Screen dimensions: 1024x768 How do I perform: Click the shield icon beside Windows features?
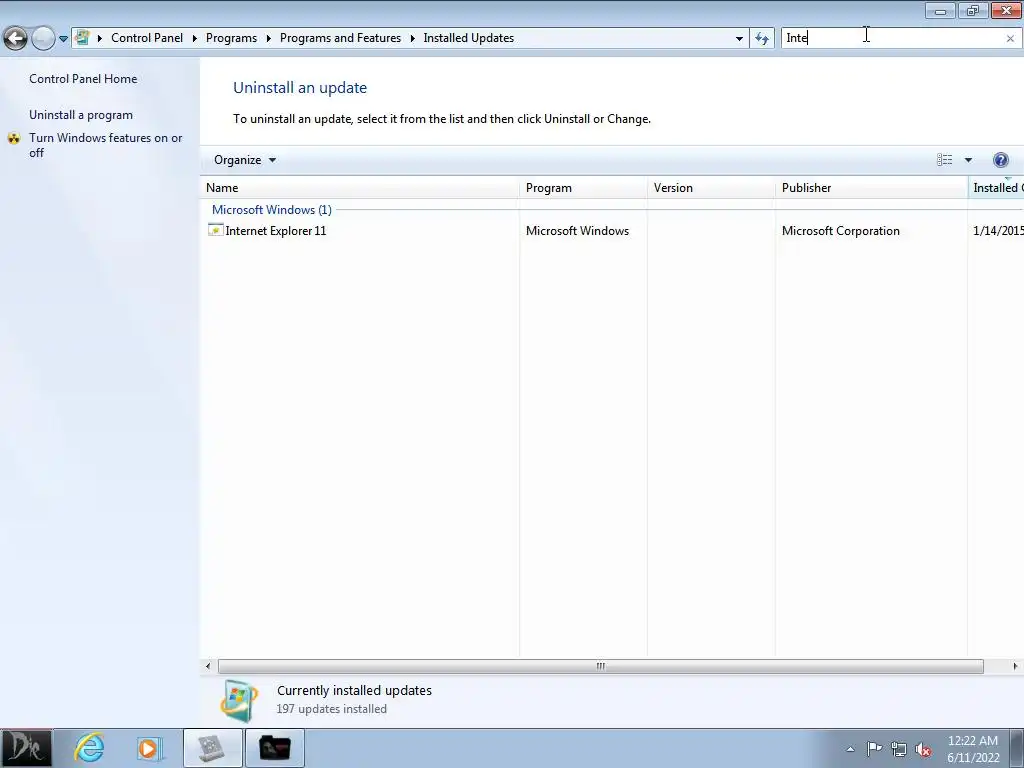point(14,138)
